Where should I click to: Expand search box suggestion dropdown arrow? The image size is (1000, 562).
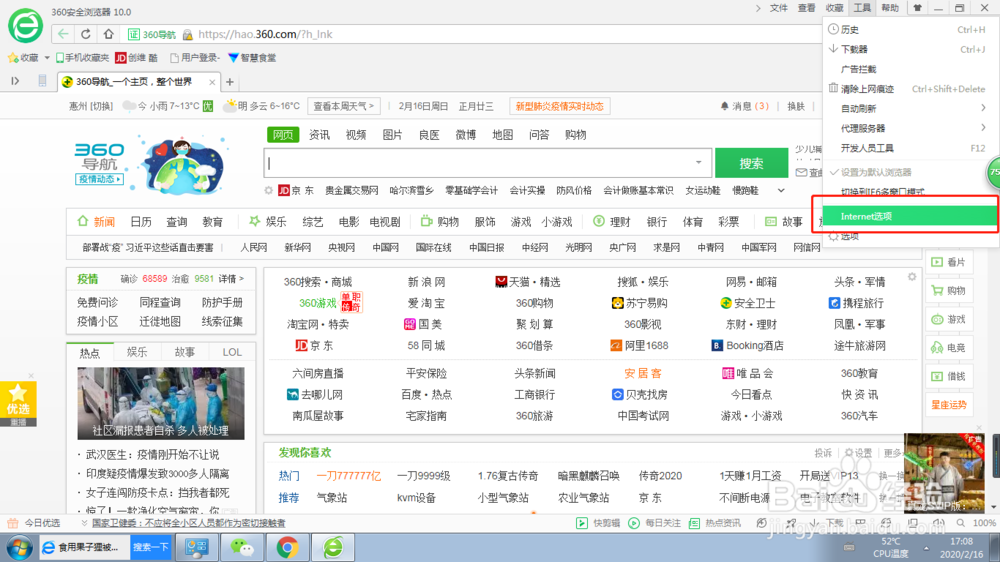(x=698, y=162)
